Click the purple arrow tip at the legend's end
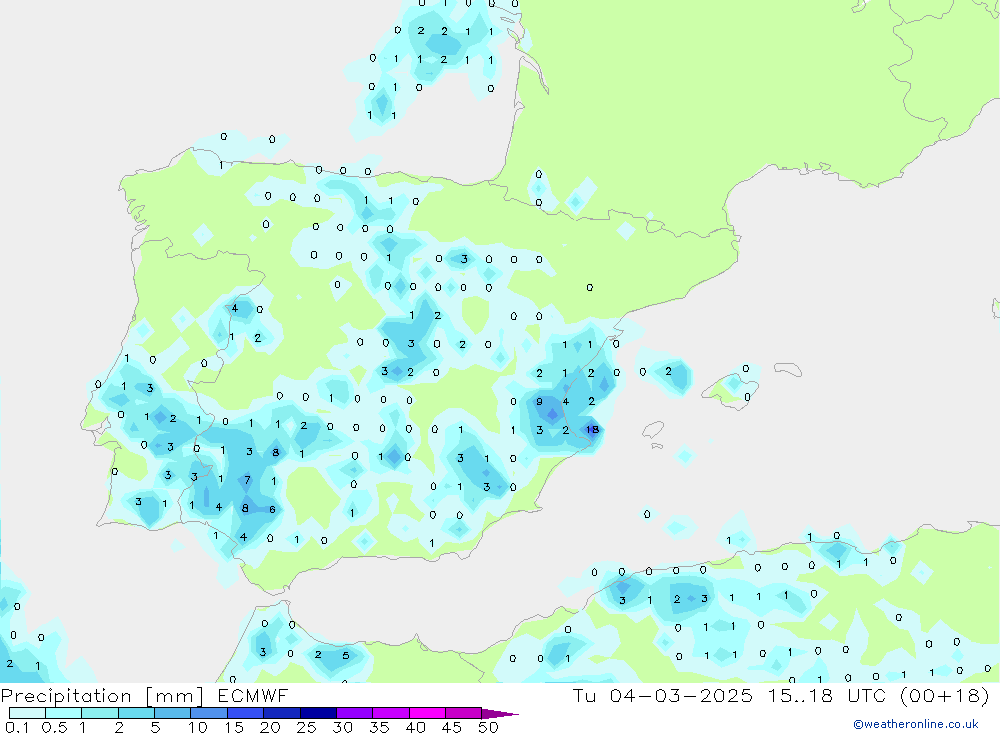 tap(499, 714)
